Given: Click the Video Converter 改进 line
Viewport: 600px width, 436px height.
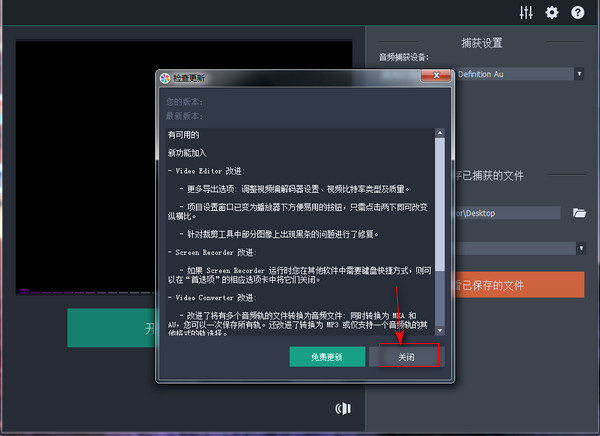Looking at the screenshot, I should point(212,298).
